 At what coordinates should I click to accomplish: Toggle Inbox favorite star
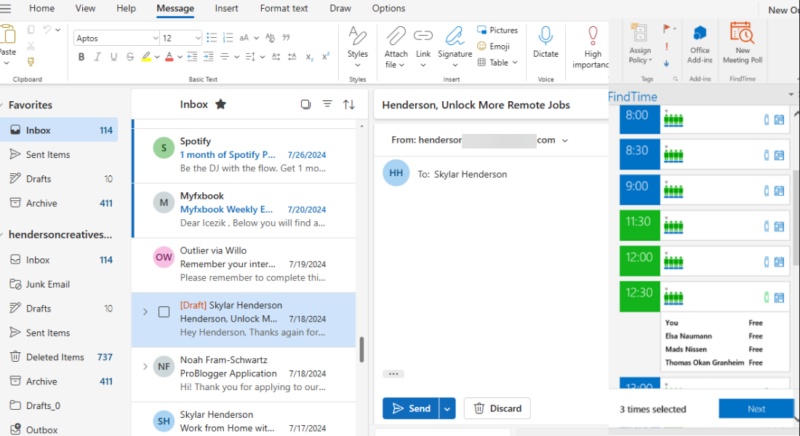220,105
